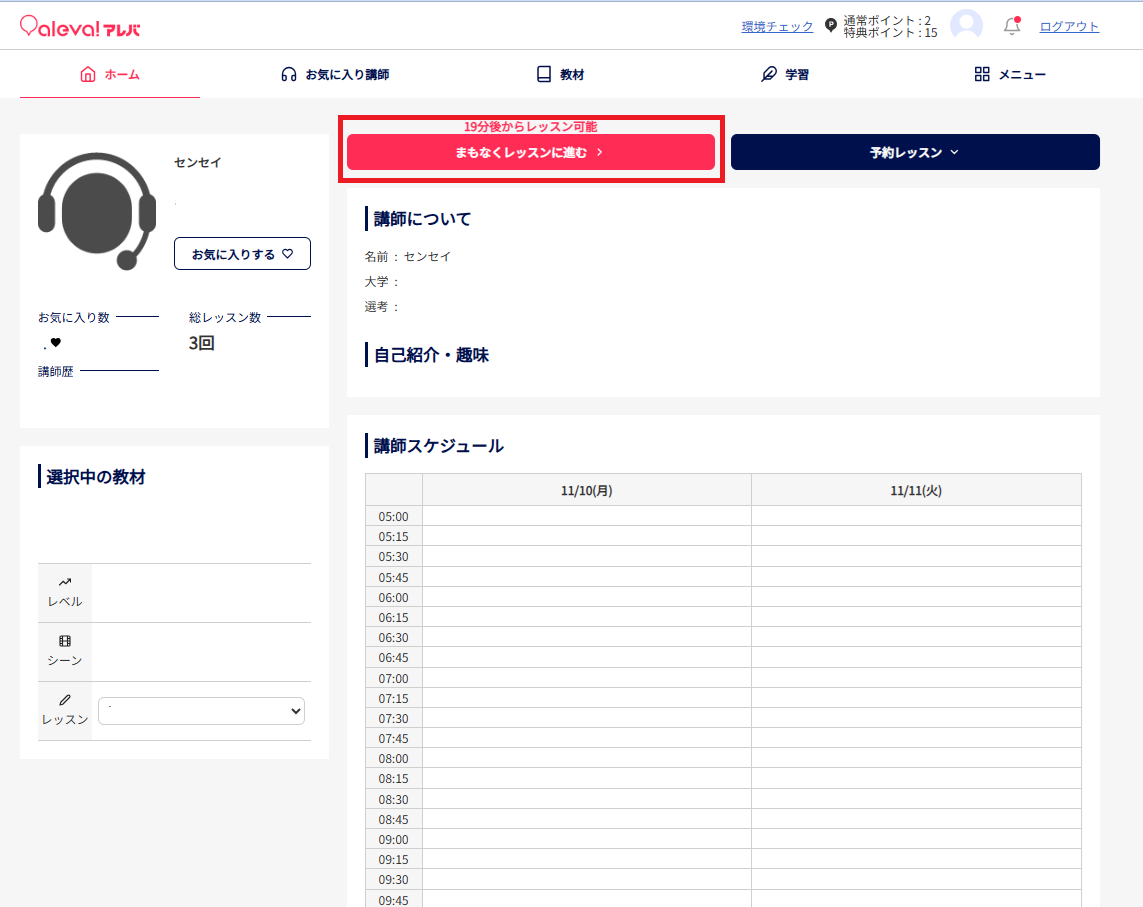Click the aleva! logo
Viewport: 1143px width, 907px height.
(80, 27)
